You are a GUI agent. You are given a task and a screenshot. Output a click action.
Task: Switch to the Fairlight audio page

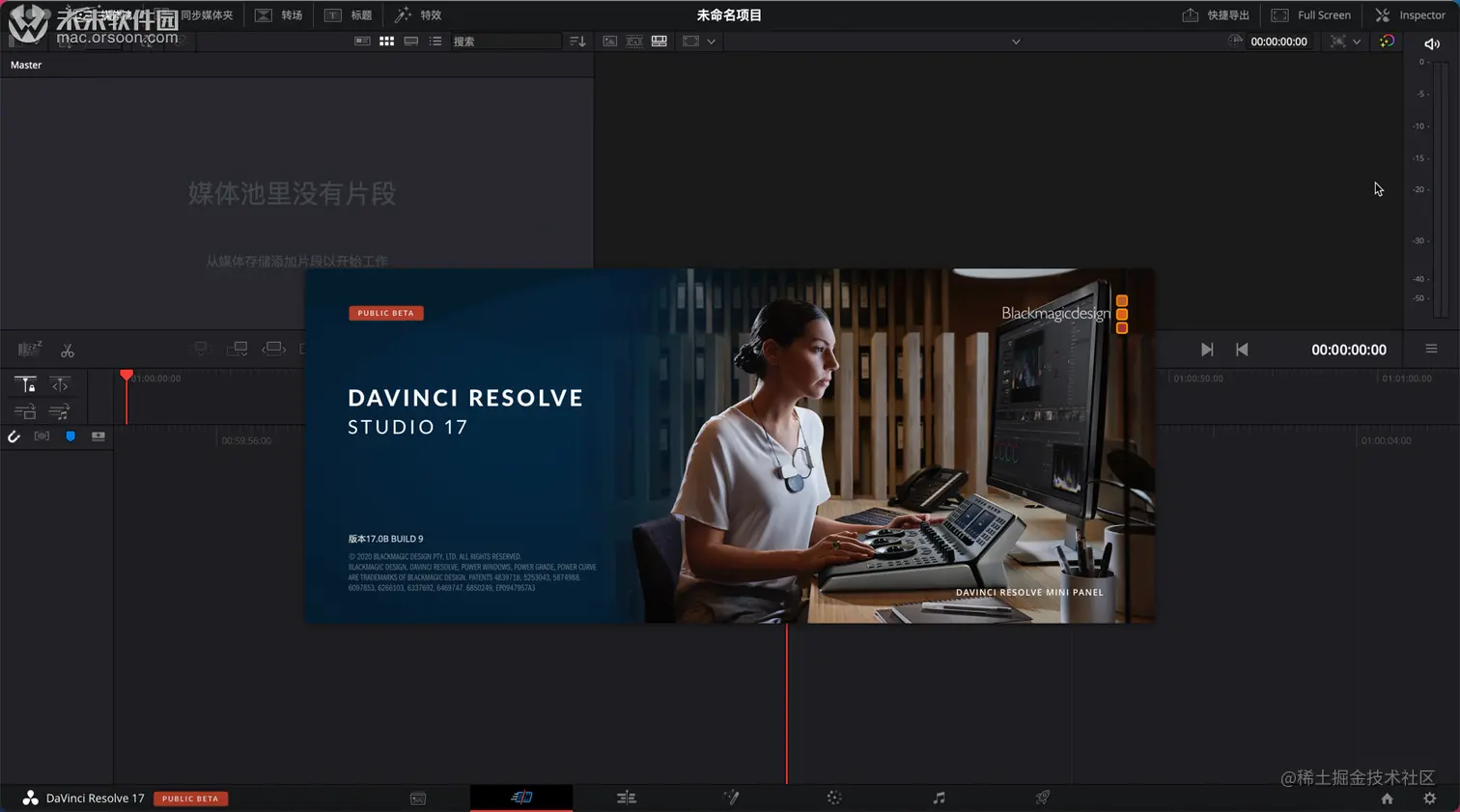pos(939,798)
